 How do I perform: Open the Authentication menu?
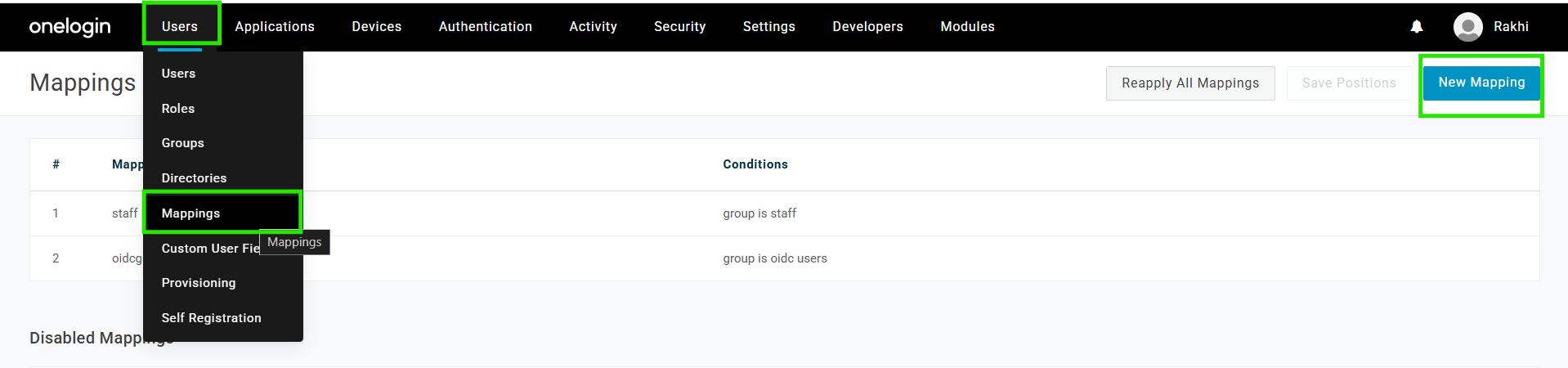click(x=486, y=26)
